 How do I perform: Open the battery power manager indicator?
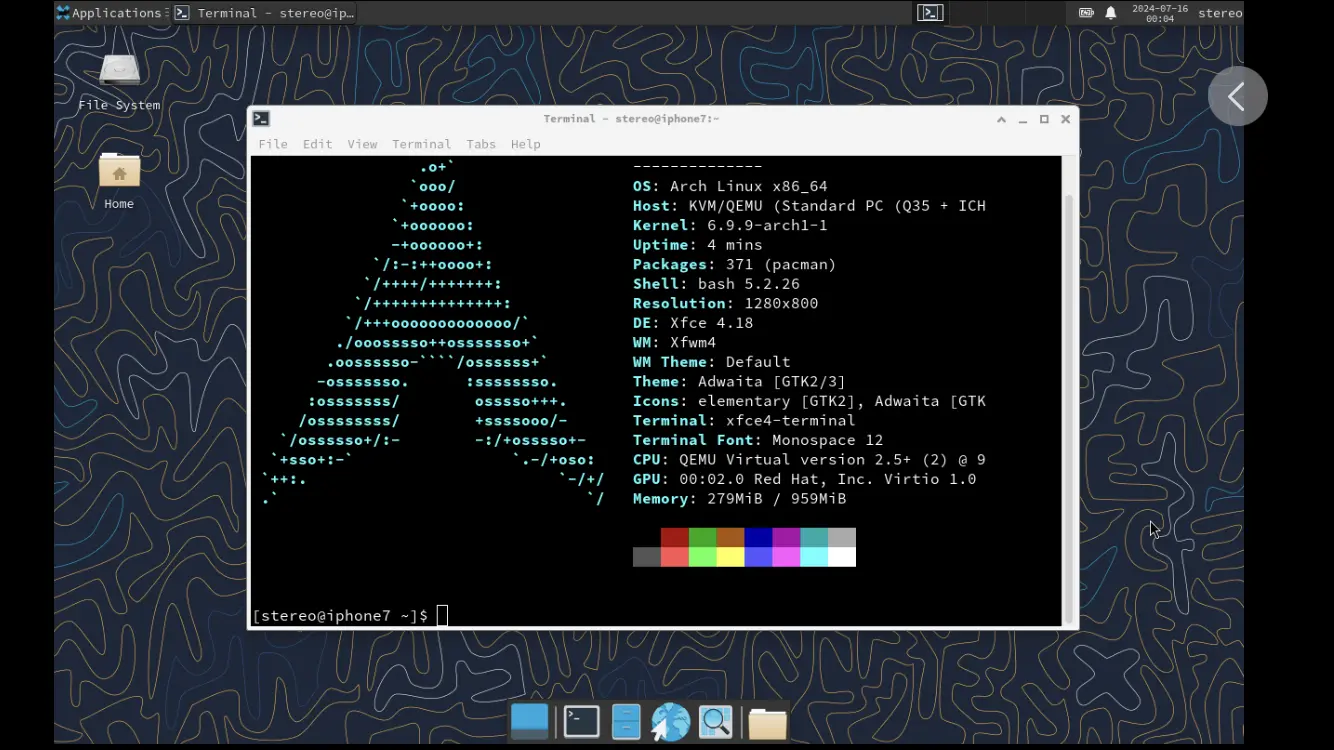pyautogui.click(x=1086, y=13)
